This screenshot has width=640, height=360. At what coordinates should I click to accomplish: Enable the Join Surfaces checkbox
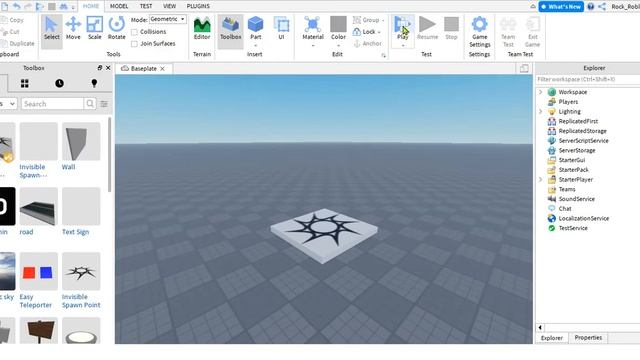(134, 44)
